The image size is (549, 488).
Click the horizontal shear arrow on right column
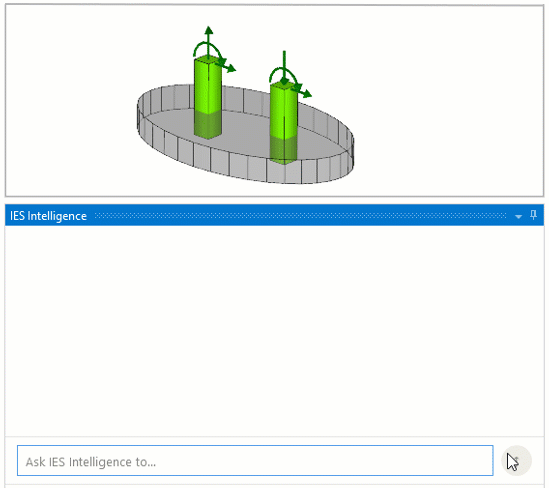click(302, 92)
